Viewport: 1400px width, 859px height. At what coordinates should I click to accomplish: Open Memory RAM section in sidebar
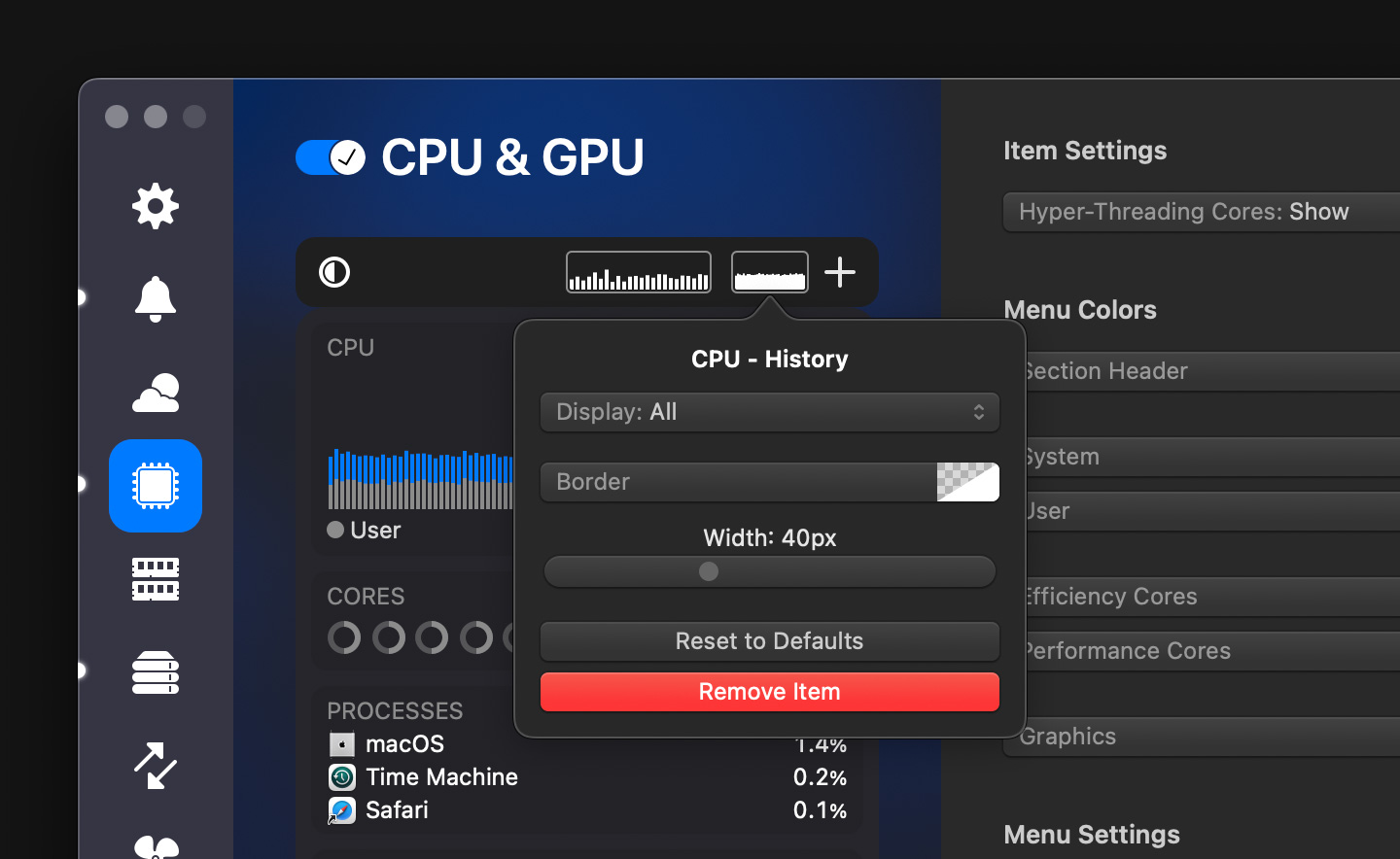156,579
